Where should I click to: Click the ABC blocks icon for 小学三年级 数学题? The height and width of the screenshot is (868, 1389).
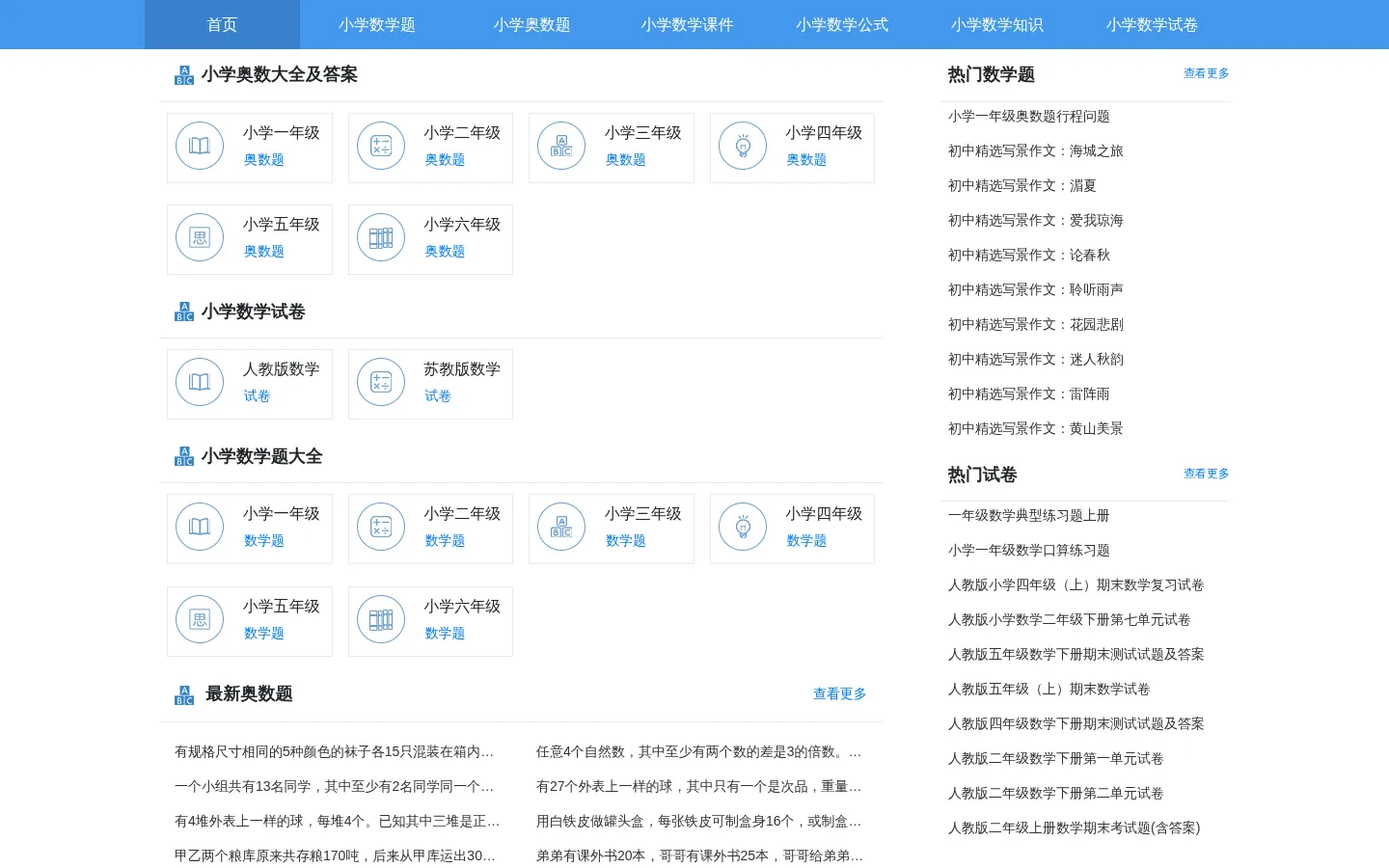[x=561, y=527]
